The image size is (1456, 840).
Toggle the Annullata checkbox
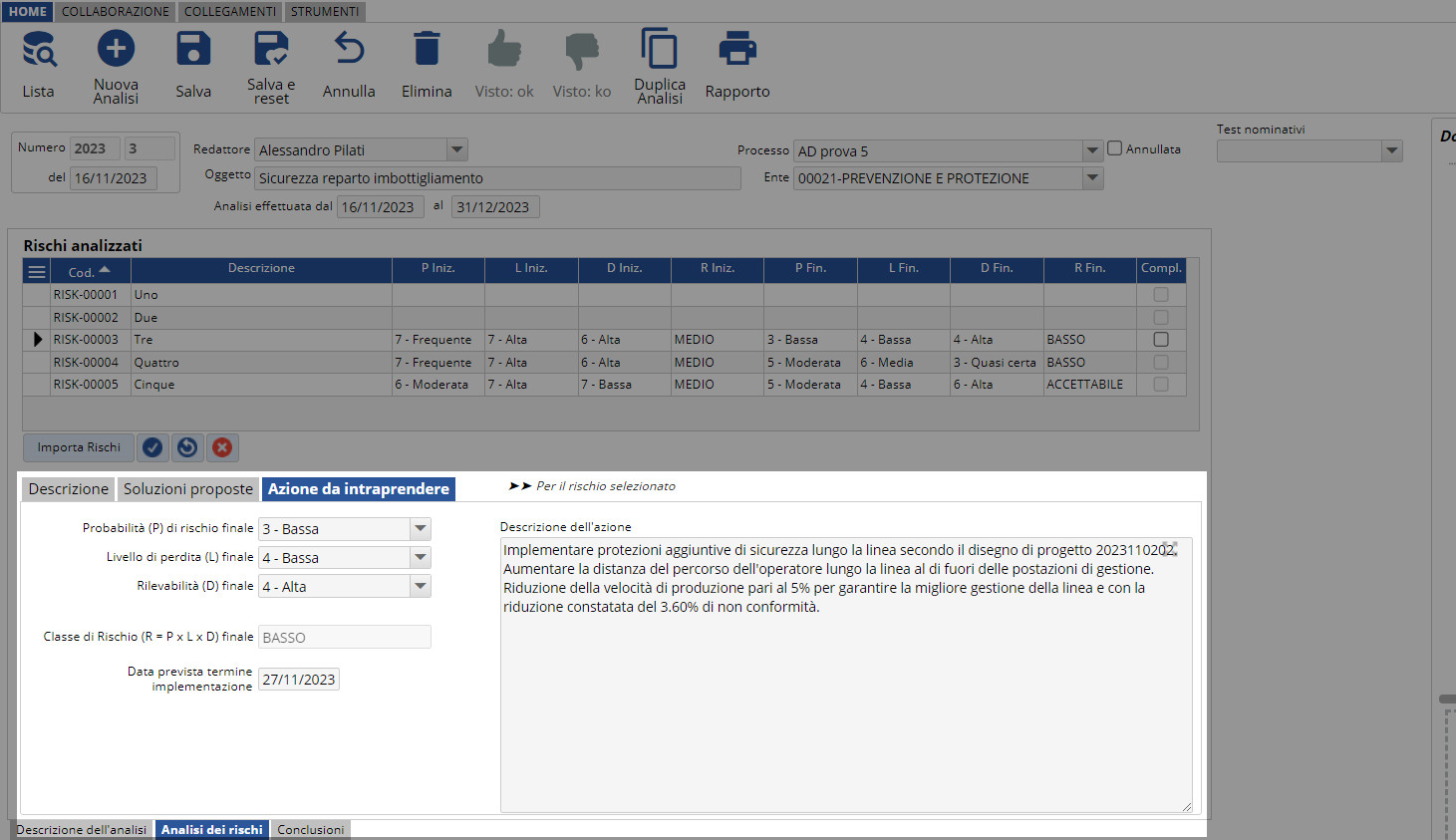1115,148
